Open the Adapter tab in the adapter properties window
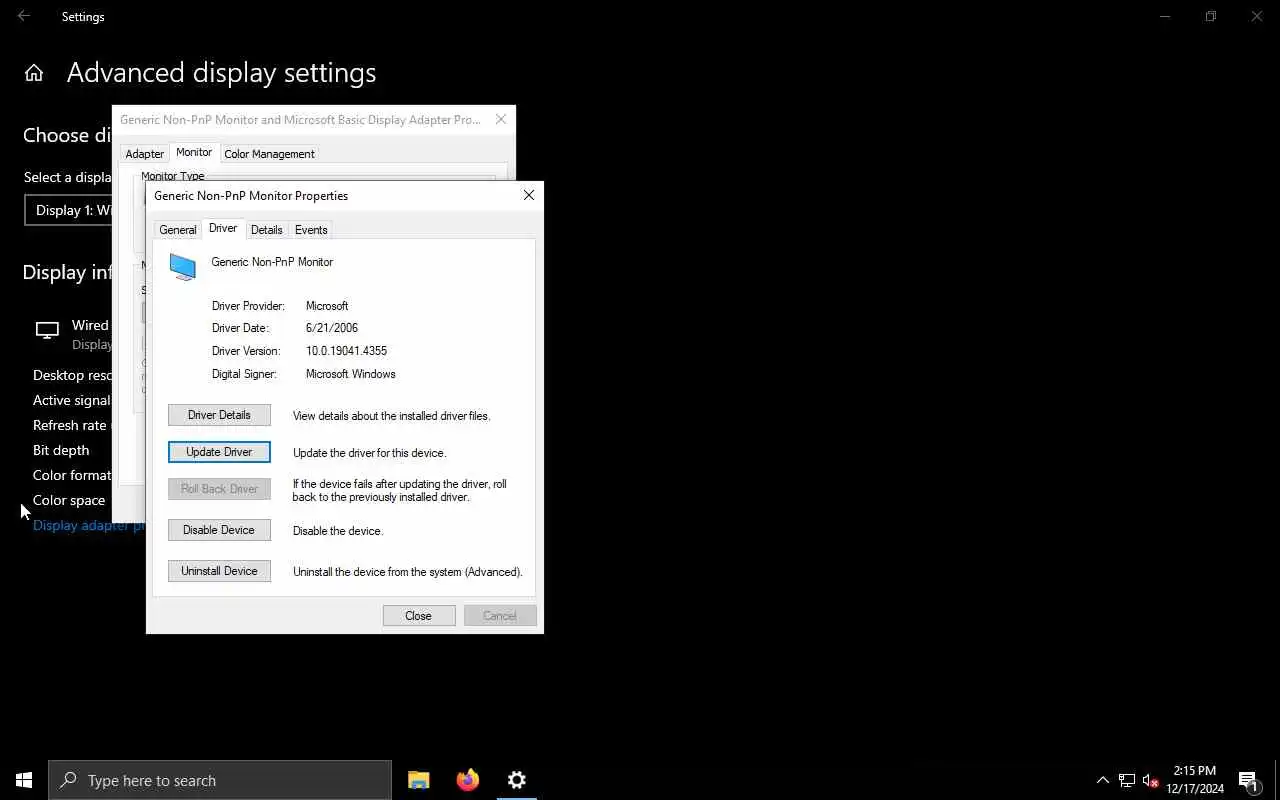The height and width of the screenshot is (800, 1280). point(145,154)
